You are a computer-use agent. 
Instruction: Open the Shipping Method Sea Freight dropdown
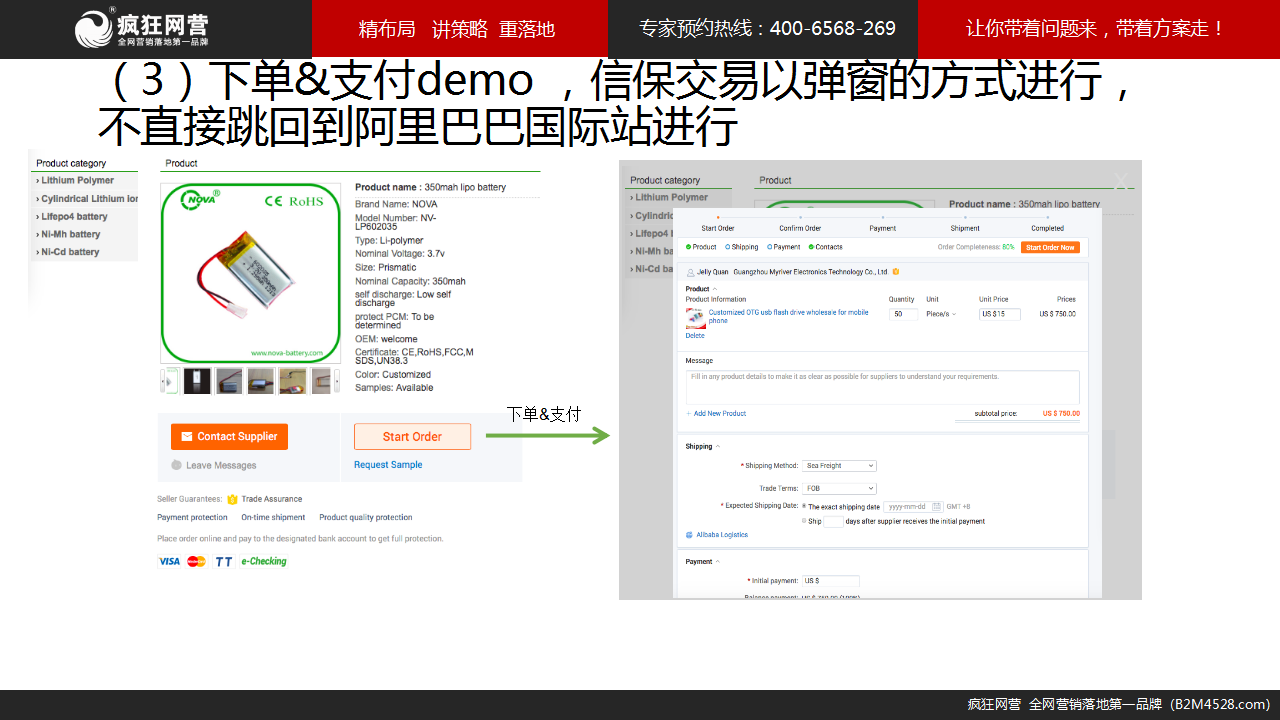pyautogui.click(x=839, y=466)
